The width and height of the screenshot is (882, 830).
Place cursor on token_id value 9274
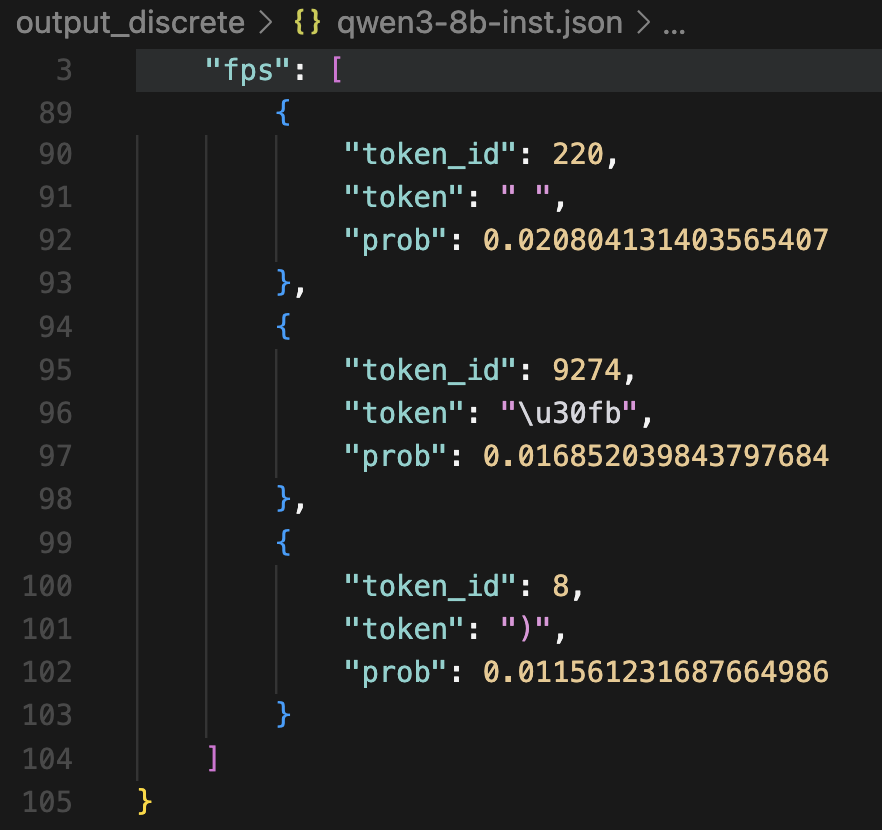point(587,370)
